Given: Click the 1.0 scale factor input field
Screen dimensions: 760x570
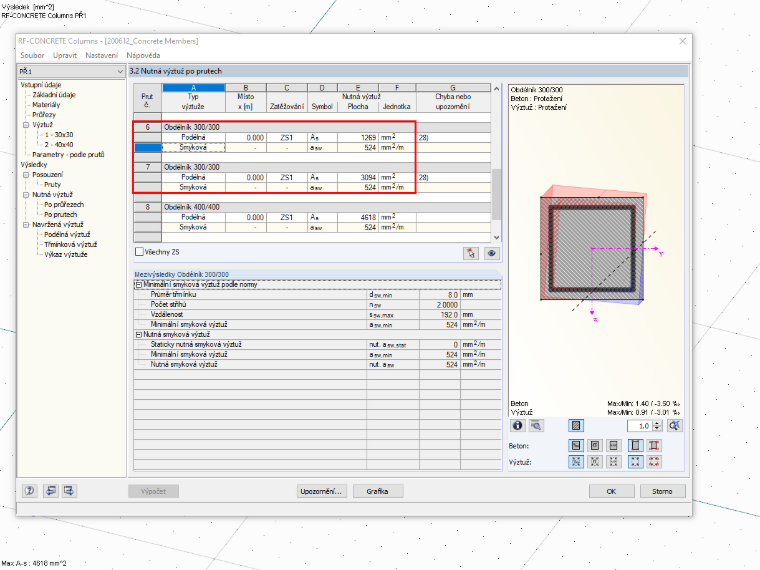Looking at the screenshot, I should [640, 426].
